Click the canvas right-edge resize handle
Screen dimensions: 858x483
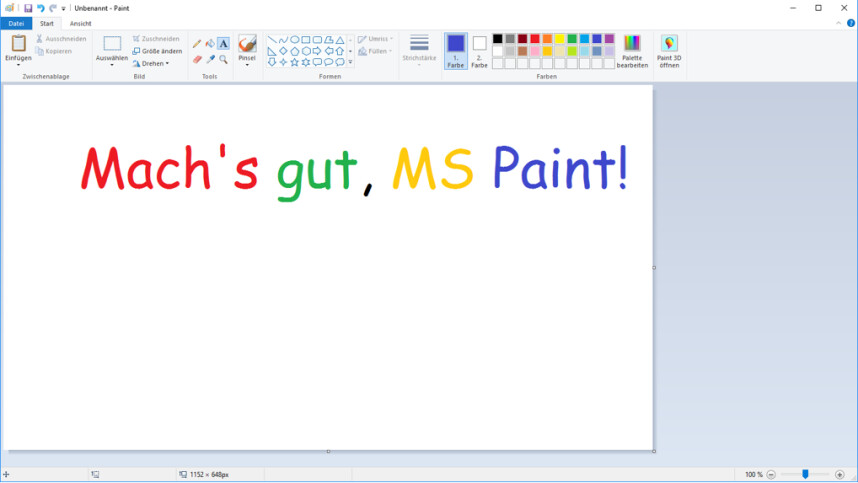click(x=654, y=267)
